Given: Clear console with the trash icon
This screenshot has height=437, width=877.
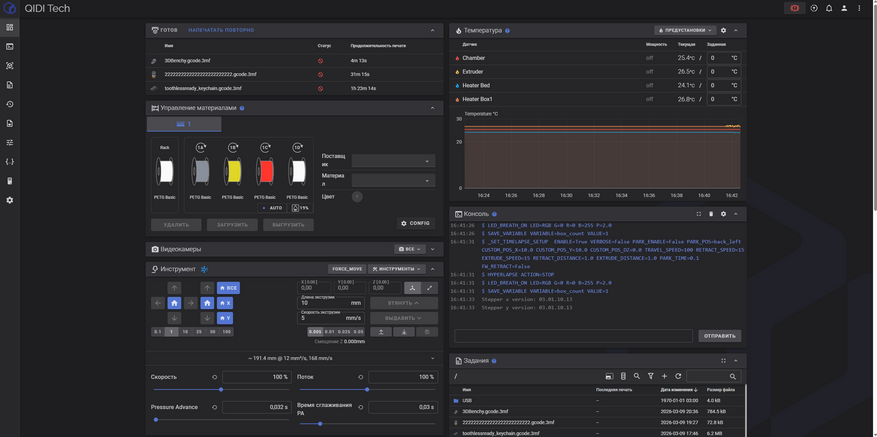Looking at the screenshot, I should coord(711,214).
